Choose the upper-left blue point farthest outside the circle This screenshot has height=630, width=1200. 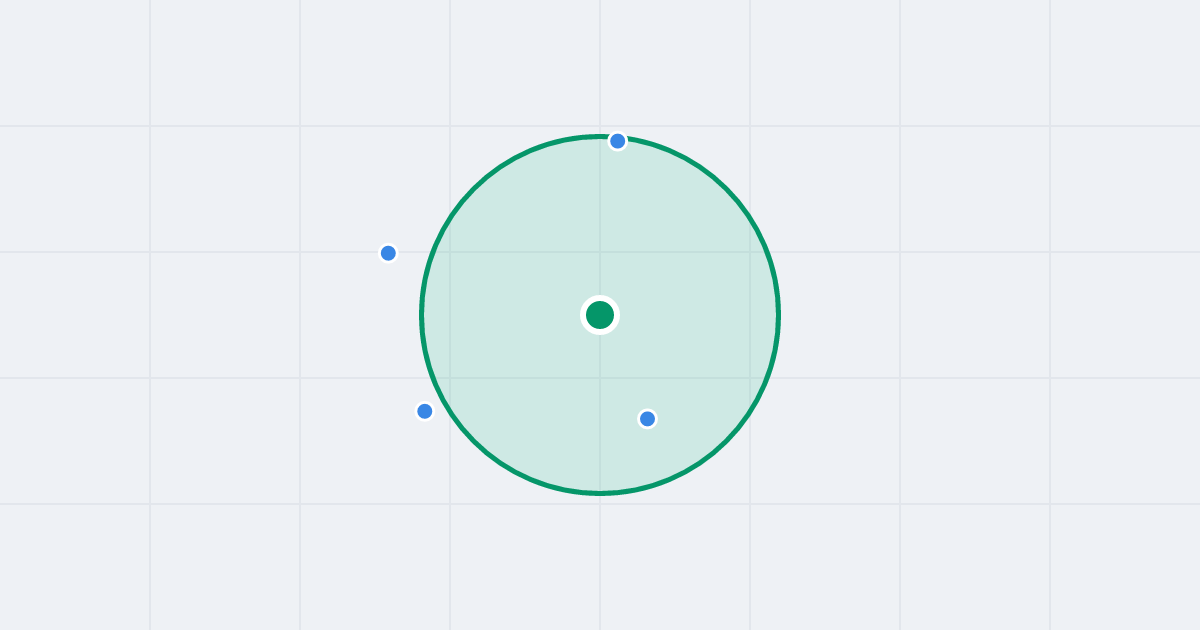coord(389,253)
